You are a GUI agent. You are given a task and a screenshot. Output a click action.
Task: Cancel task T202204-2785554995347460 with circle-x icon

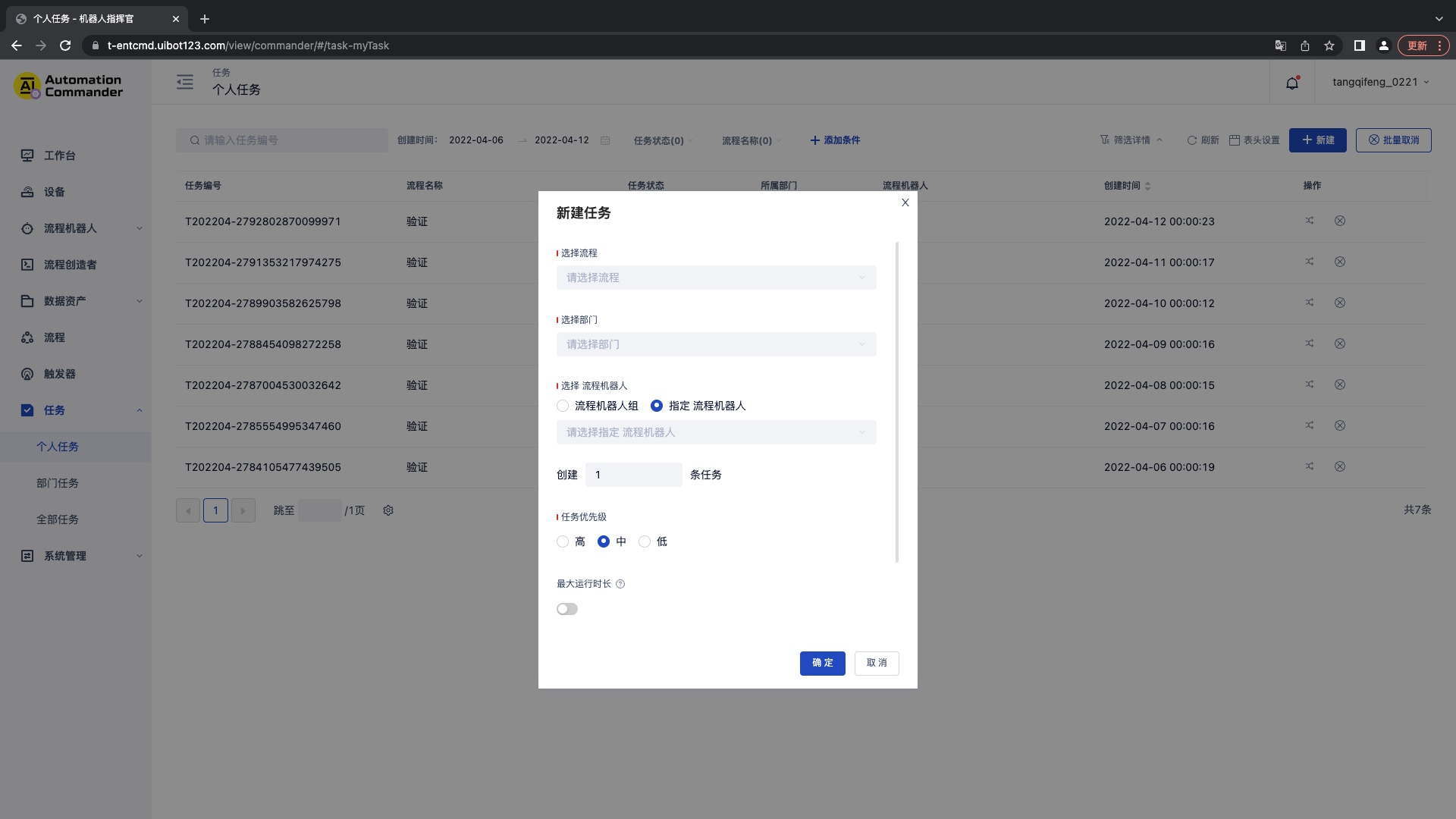(1340, 425)
